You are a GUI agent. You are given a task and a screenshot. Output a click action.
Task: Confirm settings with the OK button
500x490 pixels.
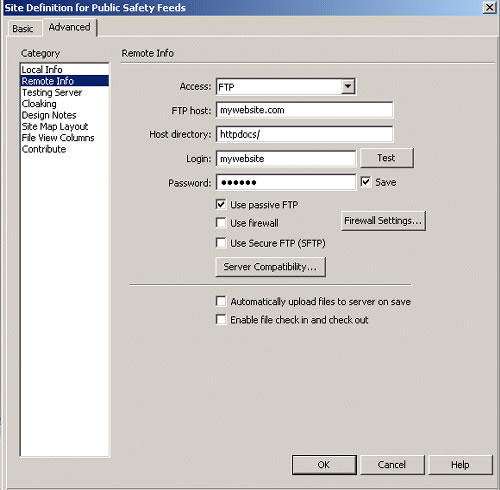[x=324, y=465]
